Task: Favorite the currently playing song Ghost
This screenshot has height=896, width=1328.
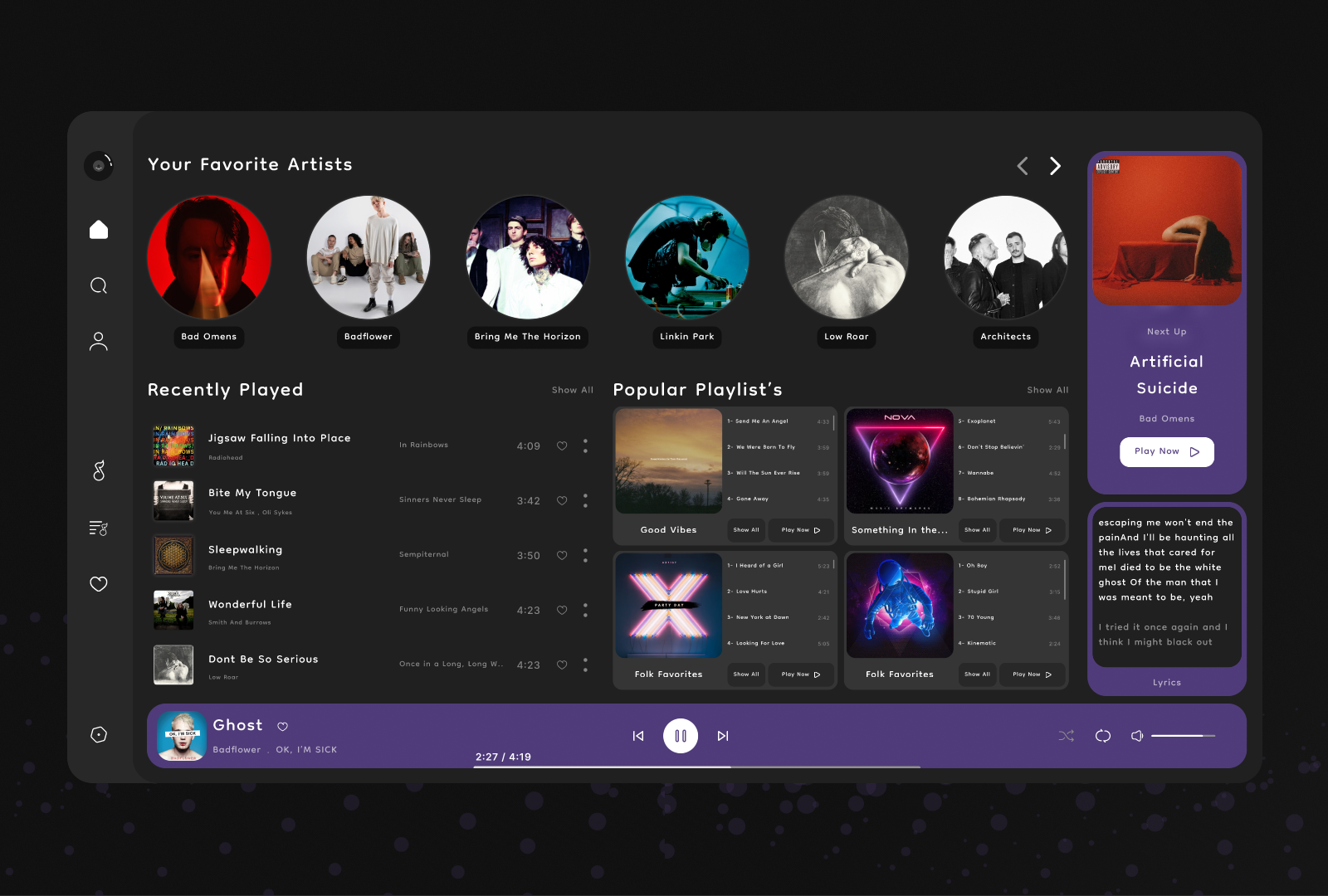Action: 282,725
